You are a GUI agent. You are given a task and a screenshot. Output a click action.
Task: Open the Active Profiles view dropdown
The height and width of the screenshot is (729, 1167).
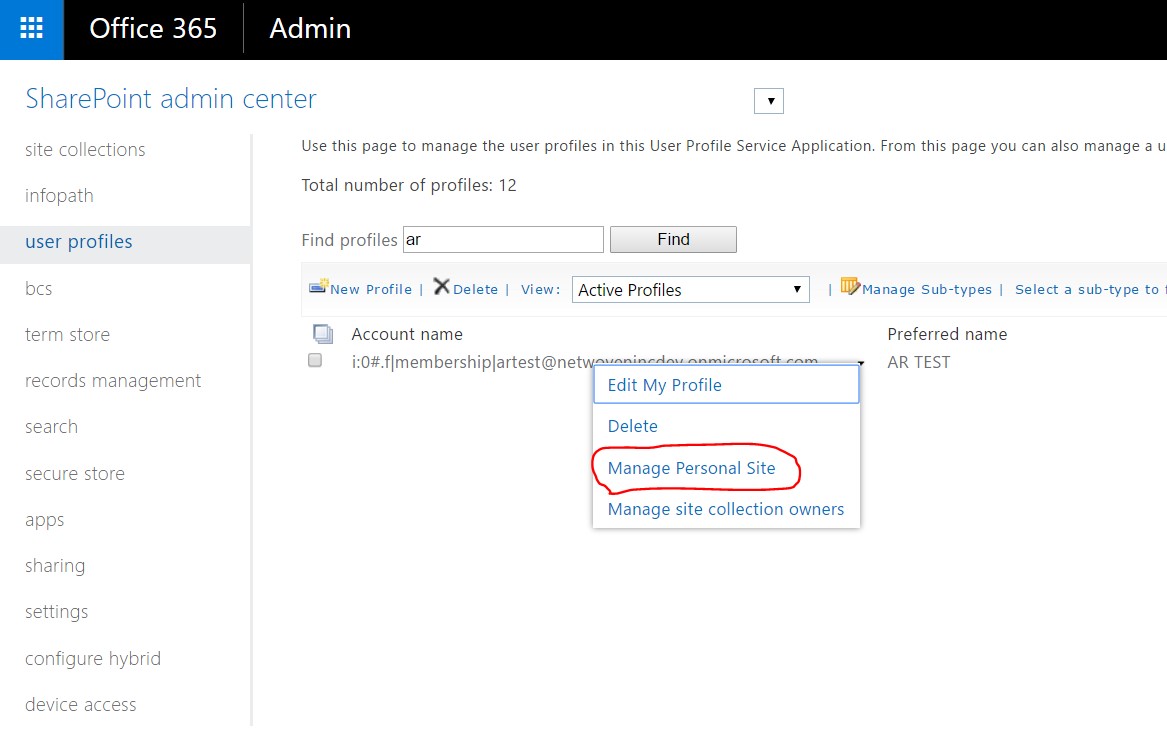[690, 289]
